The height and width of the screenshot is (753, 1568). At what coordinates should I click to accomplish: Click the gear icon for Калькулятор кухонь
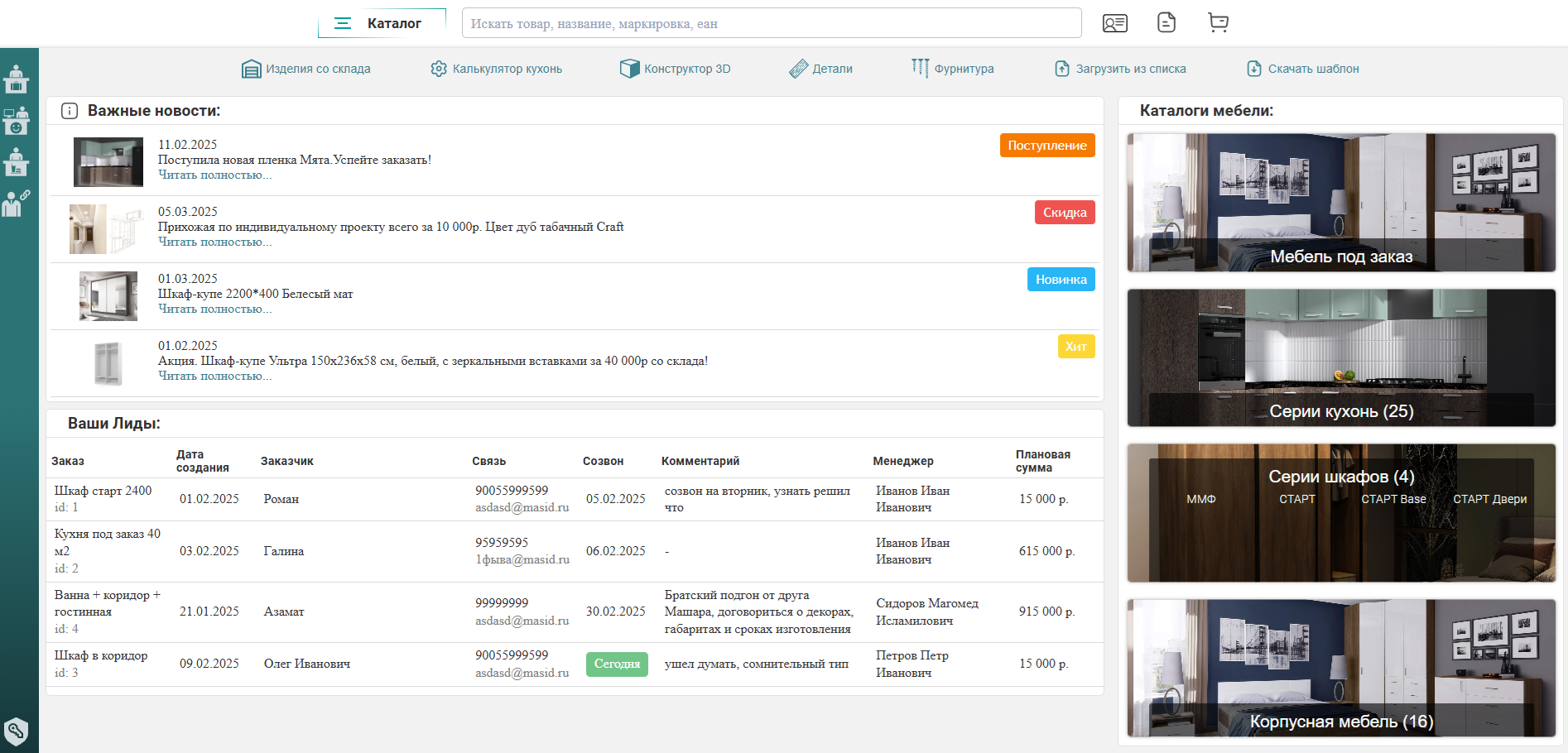tap(439, 69)
